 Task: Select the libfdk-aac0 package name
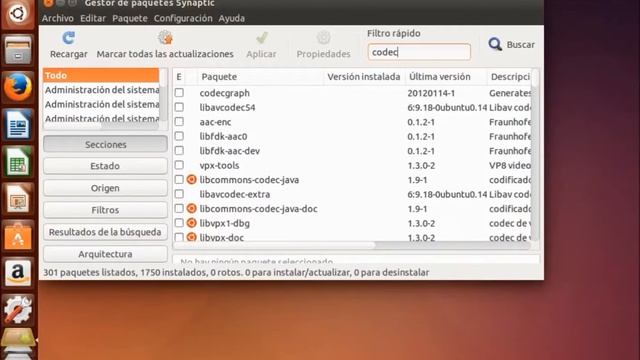(x=223, y=136)
